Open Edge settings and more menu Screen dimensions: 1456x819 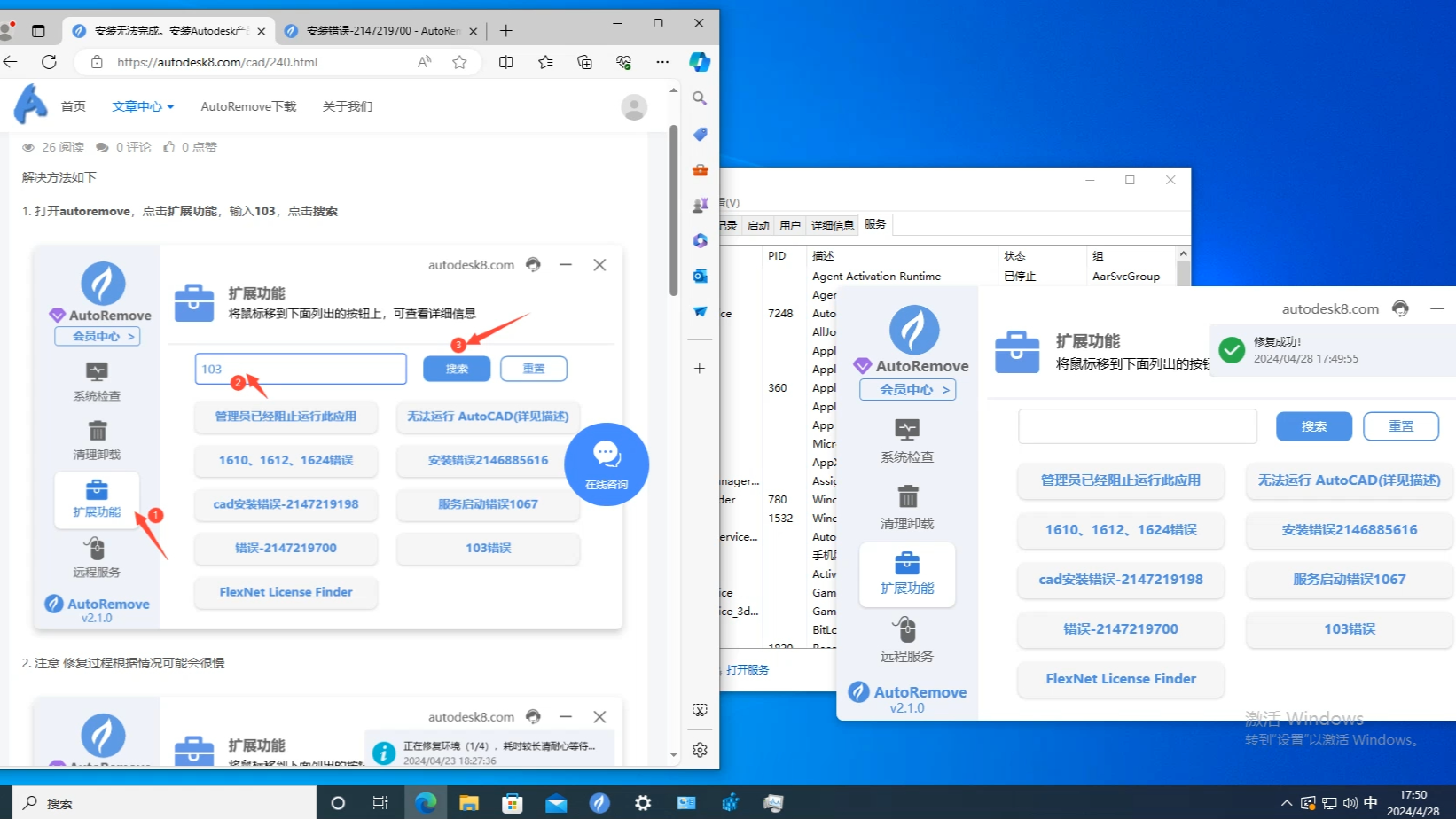click(662, 62)
